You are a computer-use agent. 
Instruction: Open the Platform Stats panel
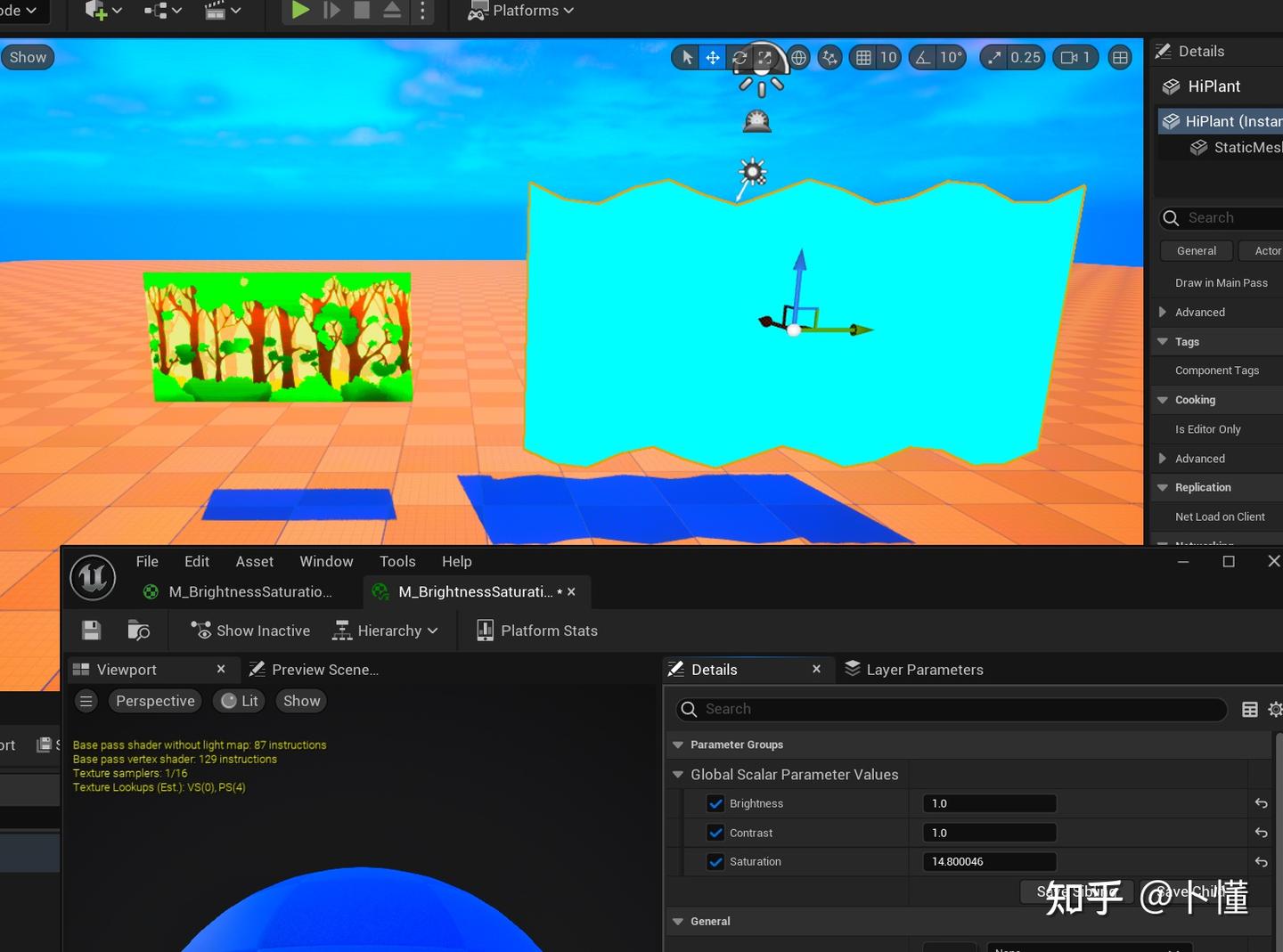[x=535, y=630]
